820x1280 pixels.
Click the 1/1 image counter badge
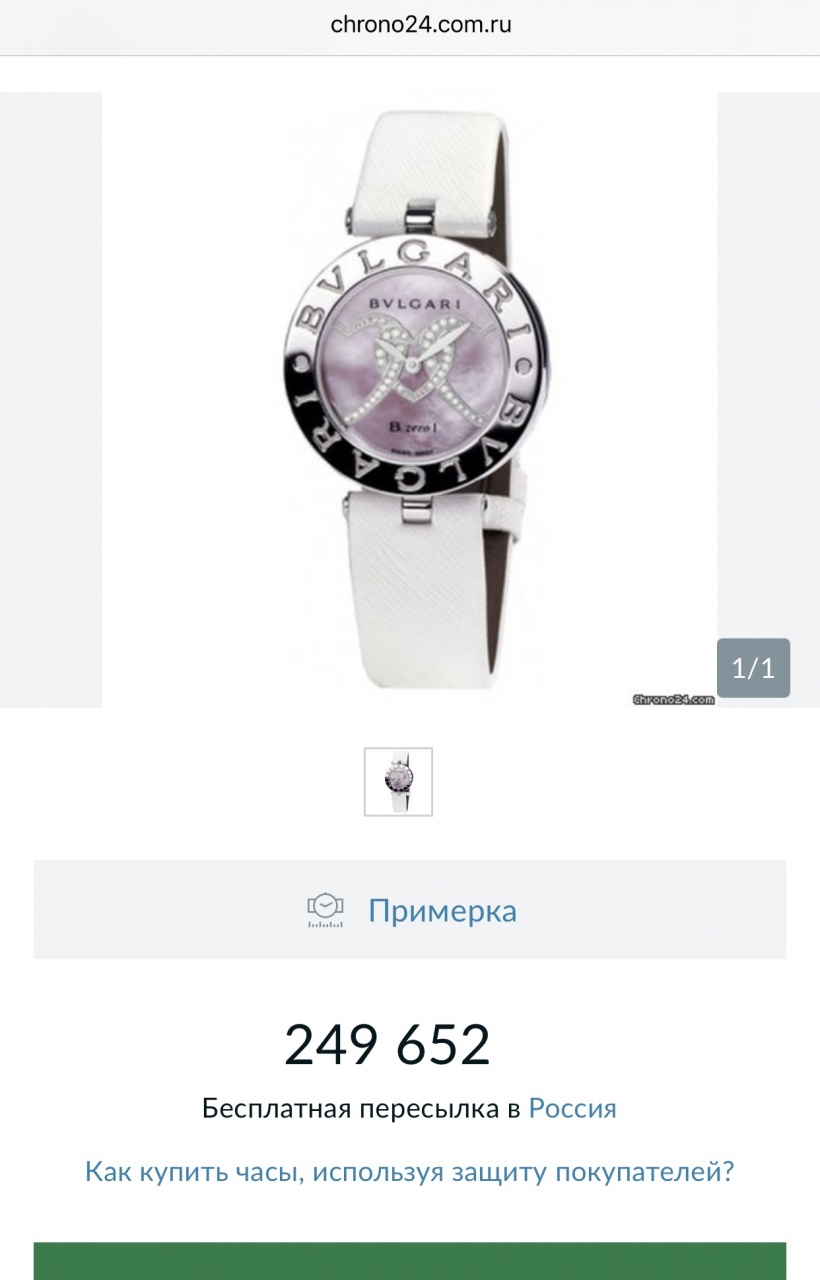pos(753,668)
